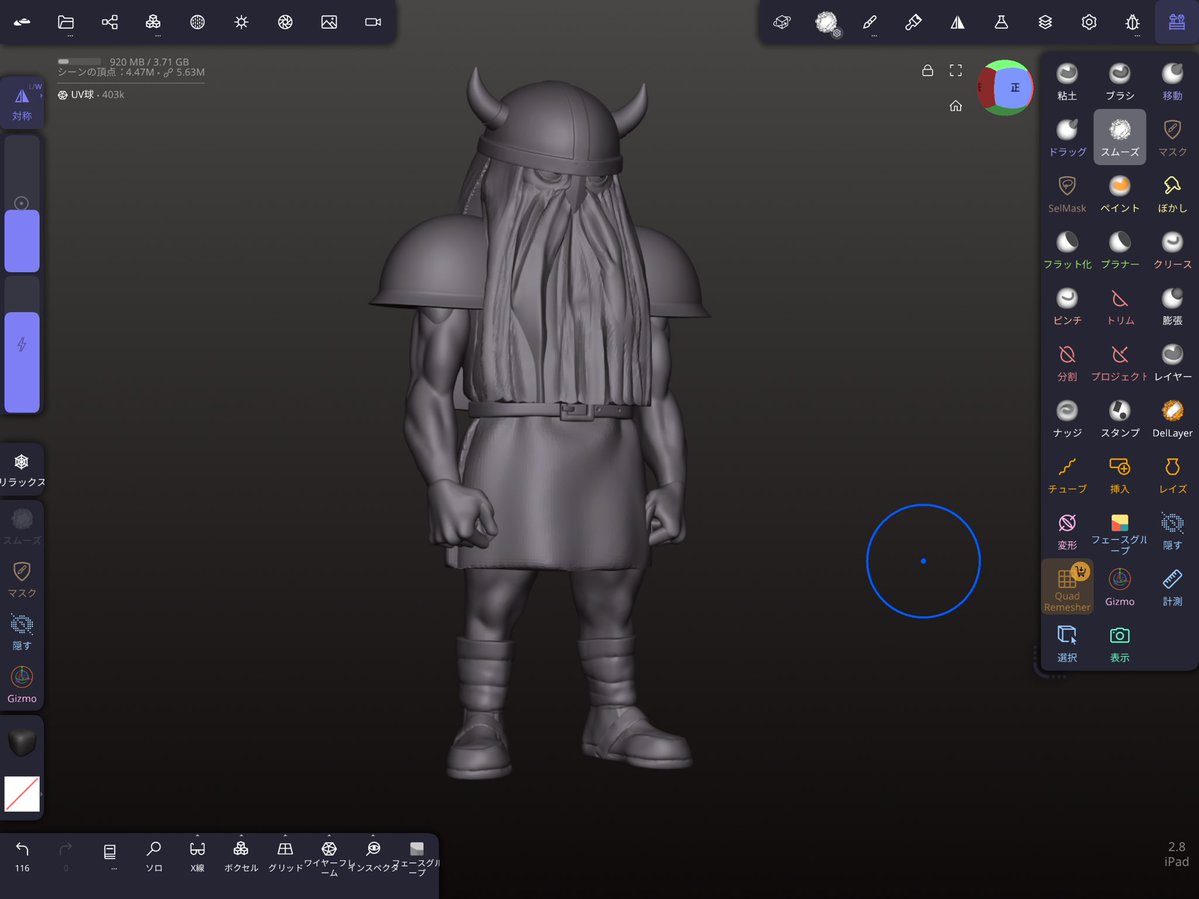1199x899 pixels.
Task: Select the フェースグループ tool in right panel
Action: pos(1119,532)
